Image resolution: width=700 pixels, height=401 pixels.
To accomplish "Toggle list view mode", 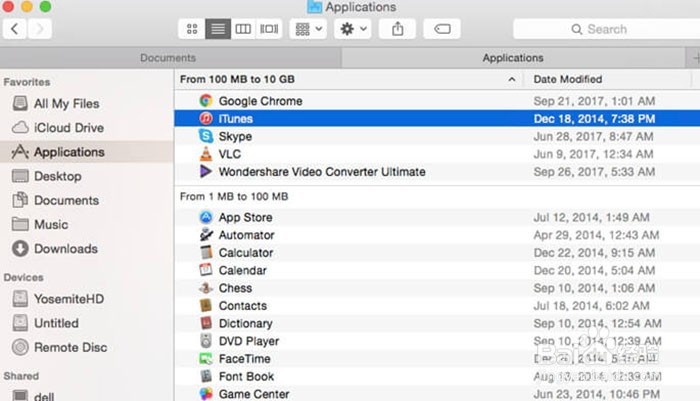I will [217, 29].
